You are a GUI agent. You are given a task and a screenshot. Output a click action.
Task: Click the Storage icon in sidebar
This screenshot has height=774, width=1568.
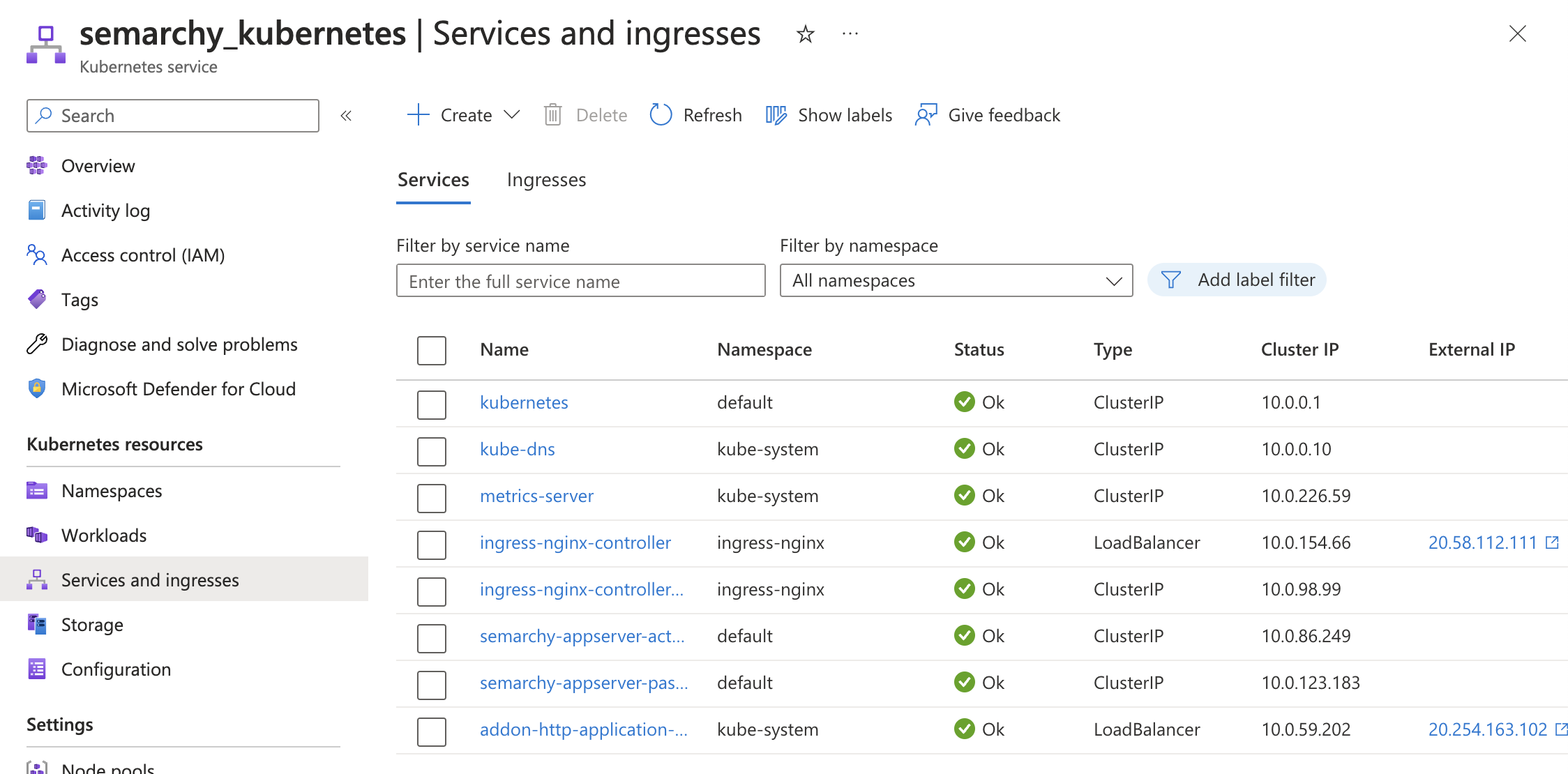(x=37, y=625)
